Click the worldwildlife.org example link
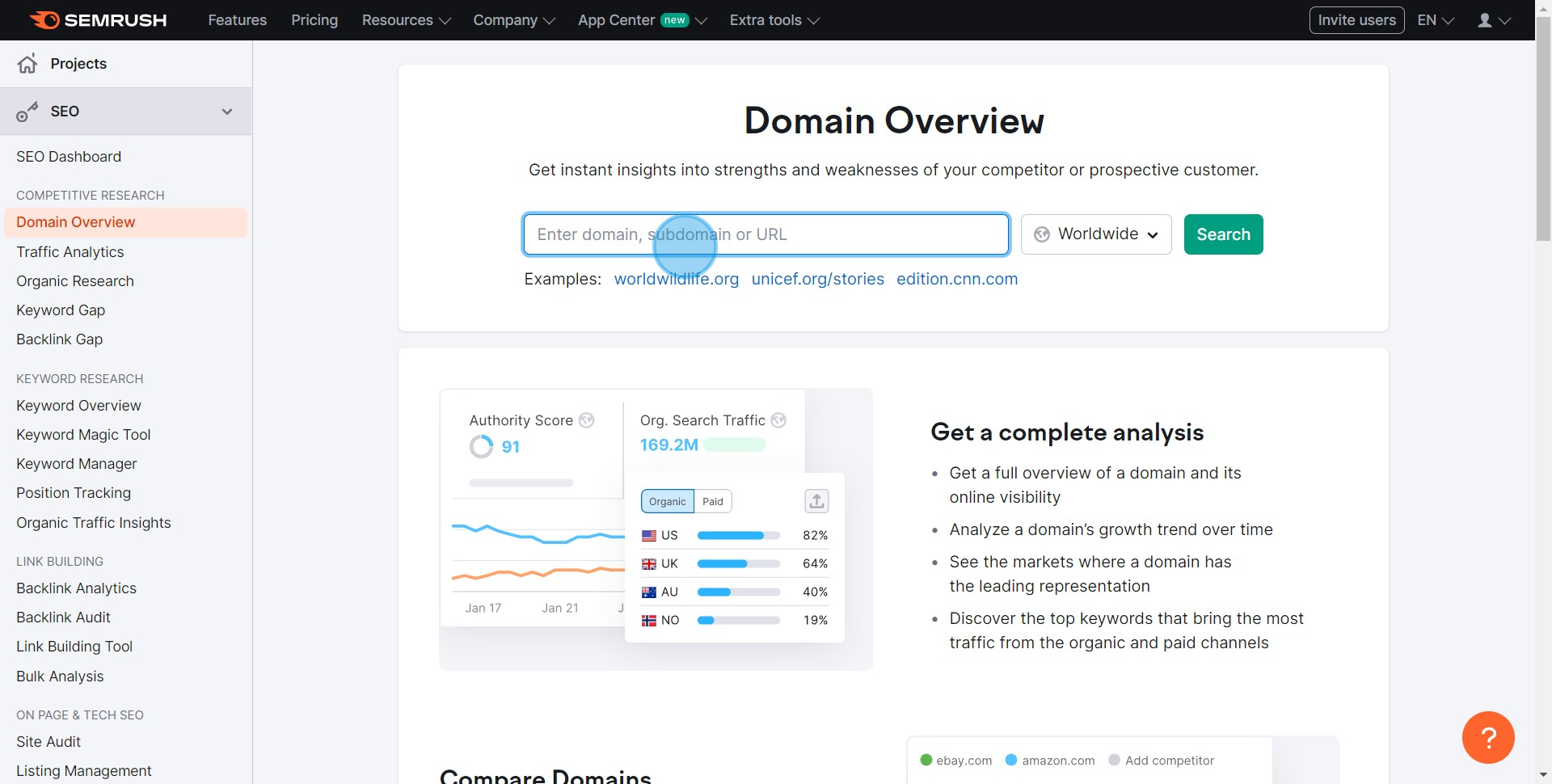Screen dimensions: 1552x784 [x=677, y=279]
